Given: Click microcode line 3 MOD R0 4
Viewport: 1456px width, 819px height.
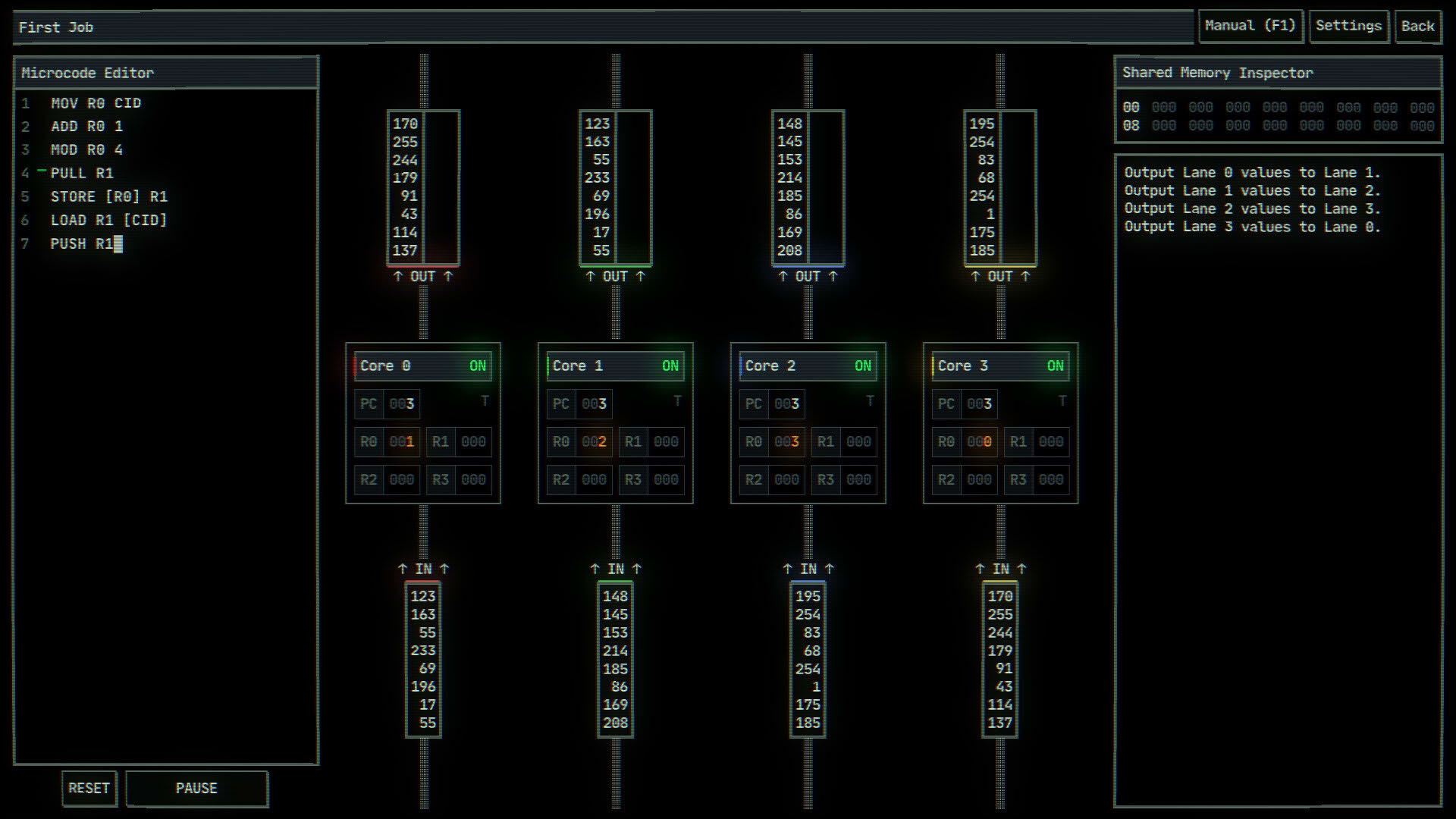Looking at the screenshot, I should click(x=86, y=150).
